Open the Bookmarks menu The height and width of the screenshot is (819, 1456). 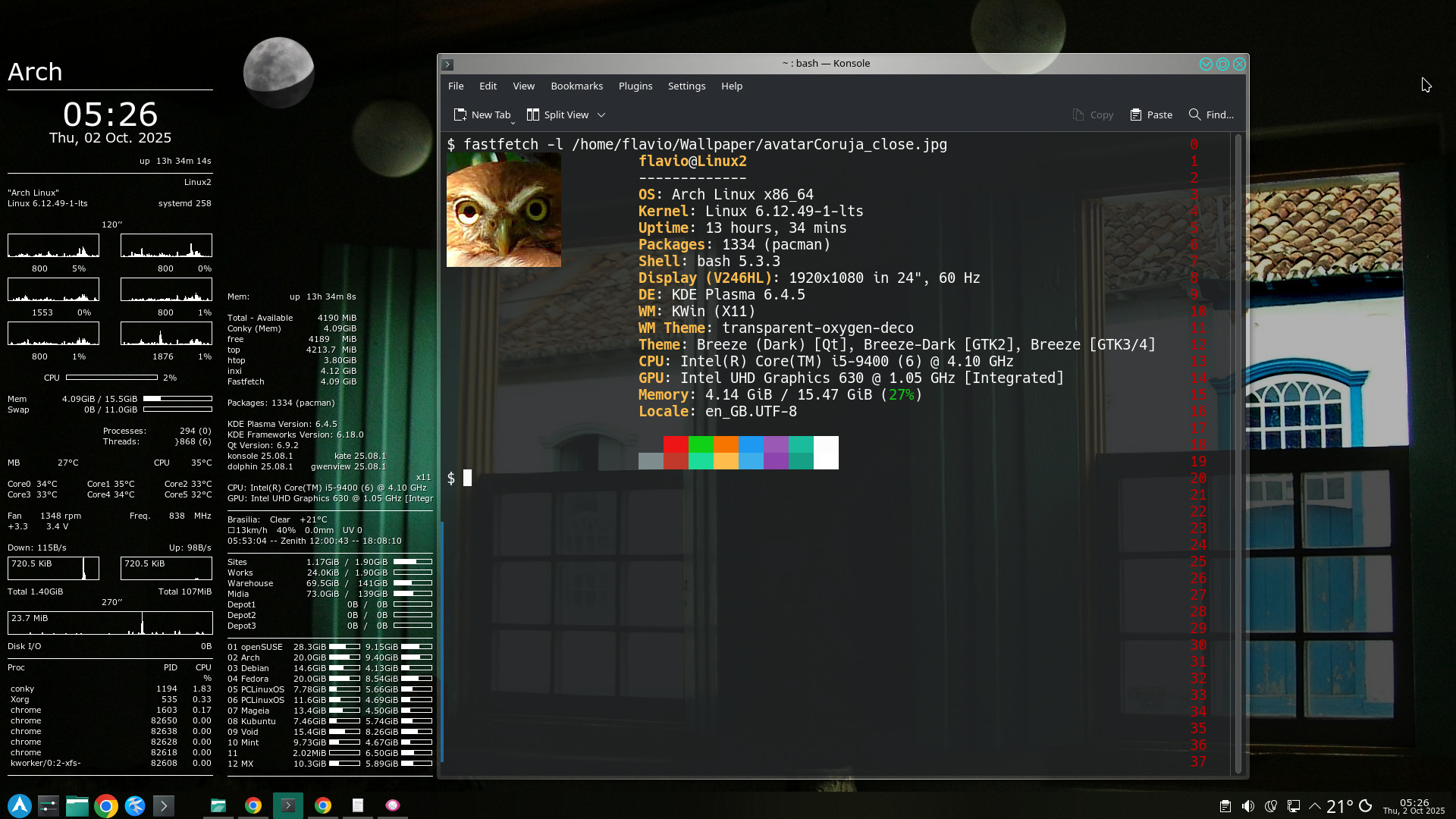click(x=576, y=86)
